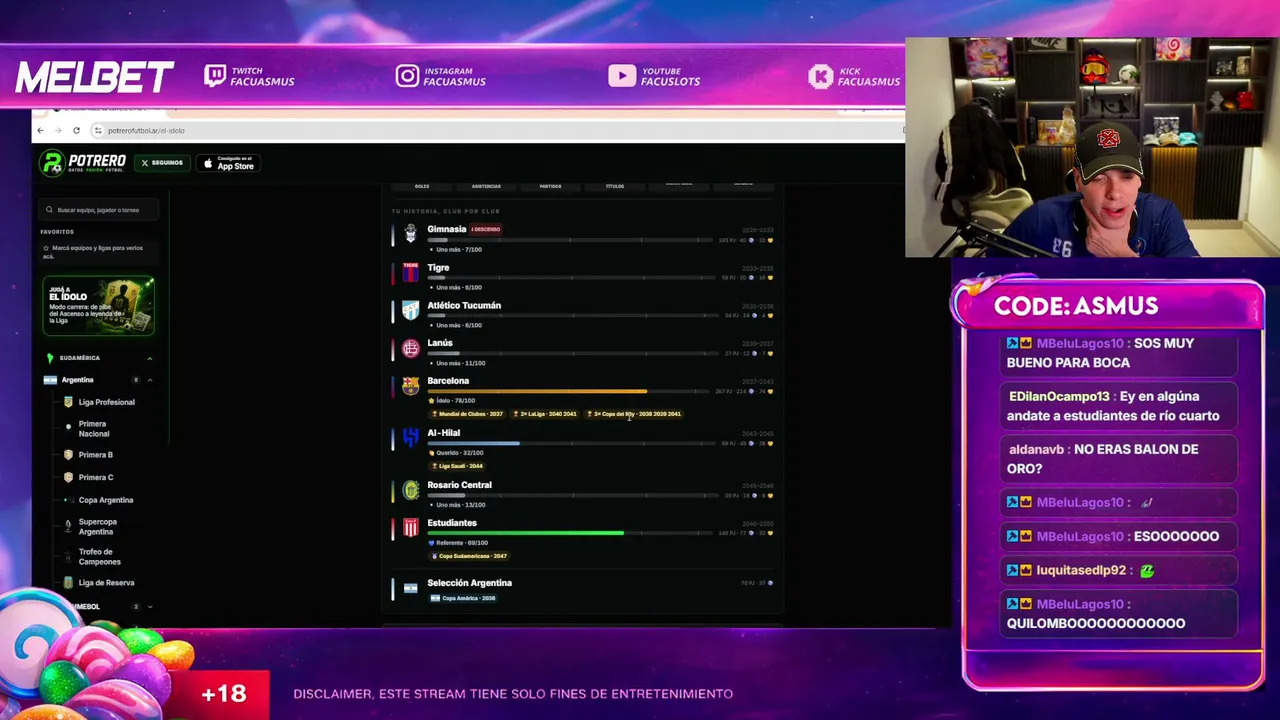Screen dimensions: 1280x720
Task: Click the Twitch logo in the stream overlay
Action: [x=215, y=76]
